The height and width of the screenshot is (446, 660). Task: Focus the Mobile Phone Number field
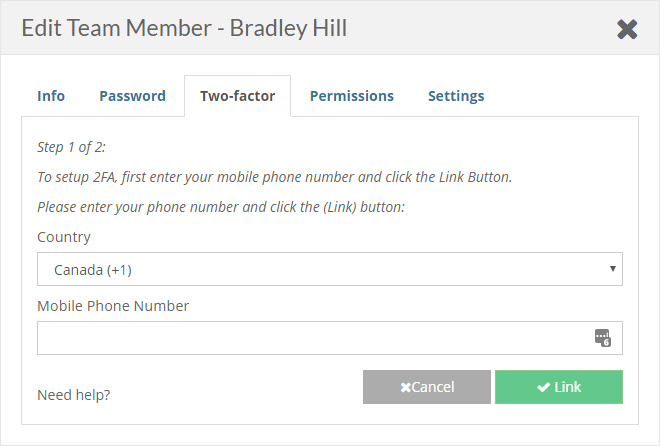310,338
